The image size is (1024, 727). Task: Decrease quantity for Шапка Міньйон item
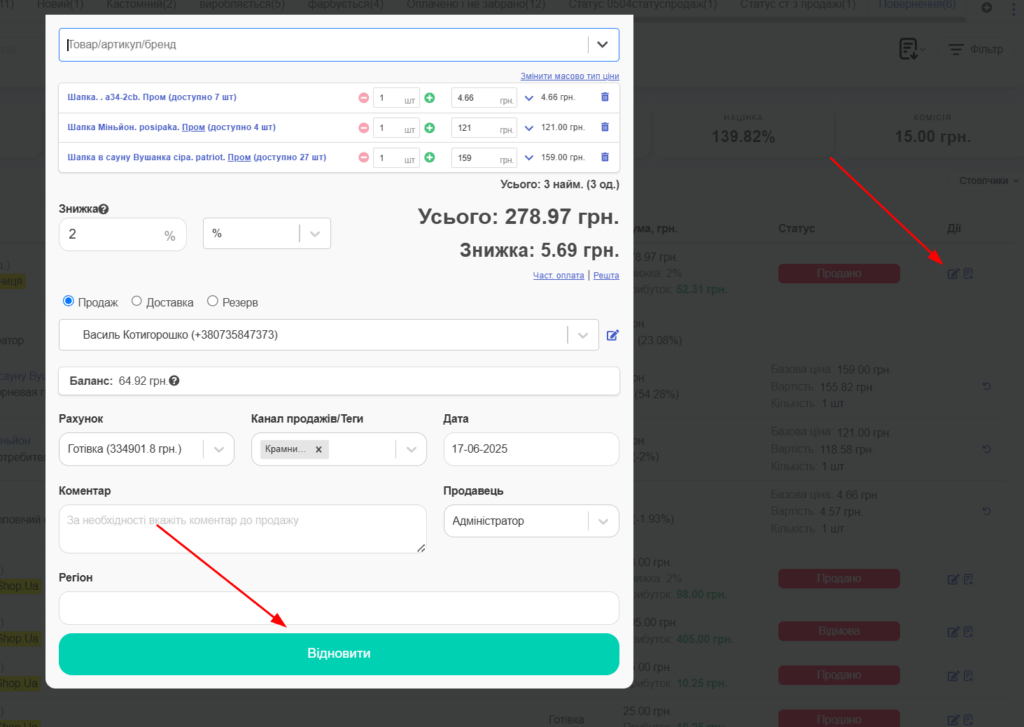tap(364, 128)
